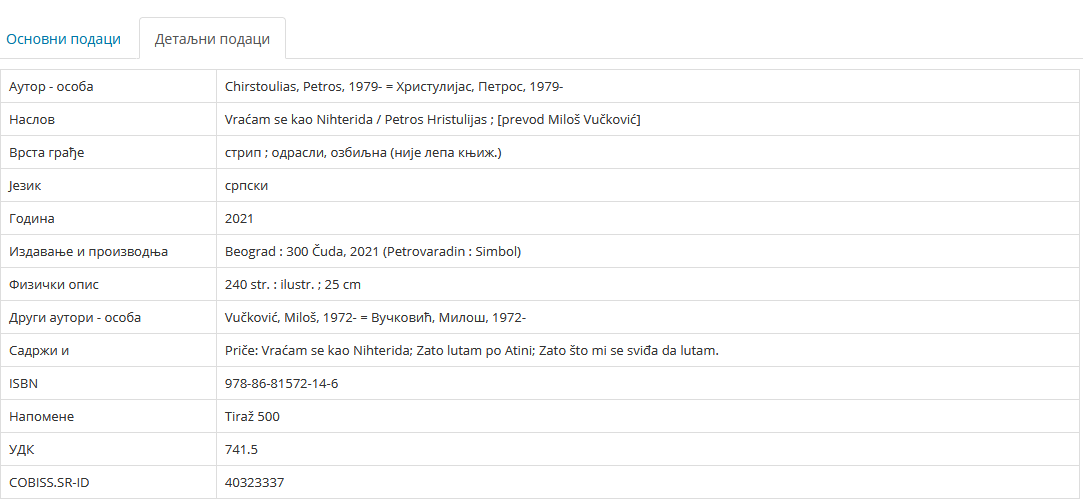Click the Други аутори - особа label

[x=75, y=318]
